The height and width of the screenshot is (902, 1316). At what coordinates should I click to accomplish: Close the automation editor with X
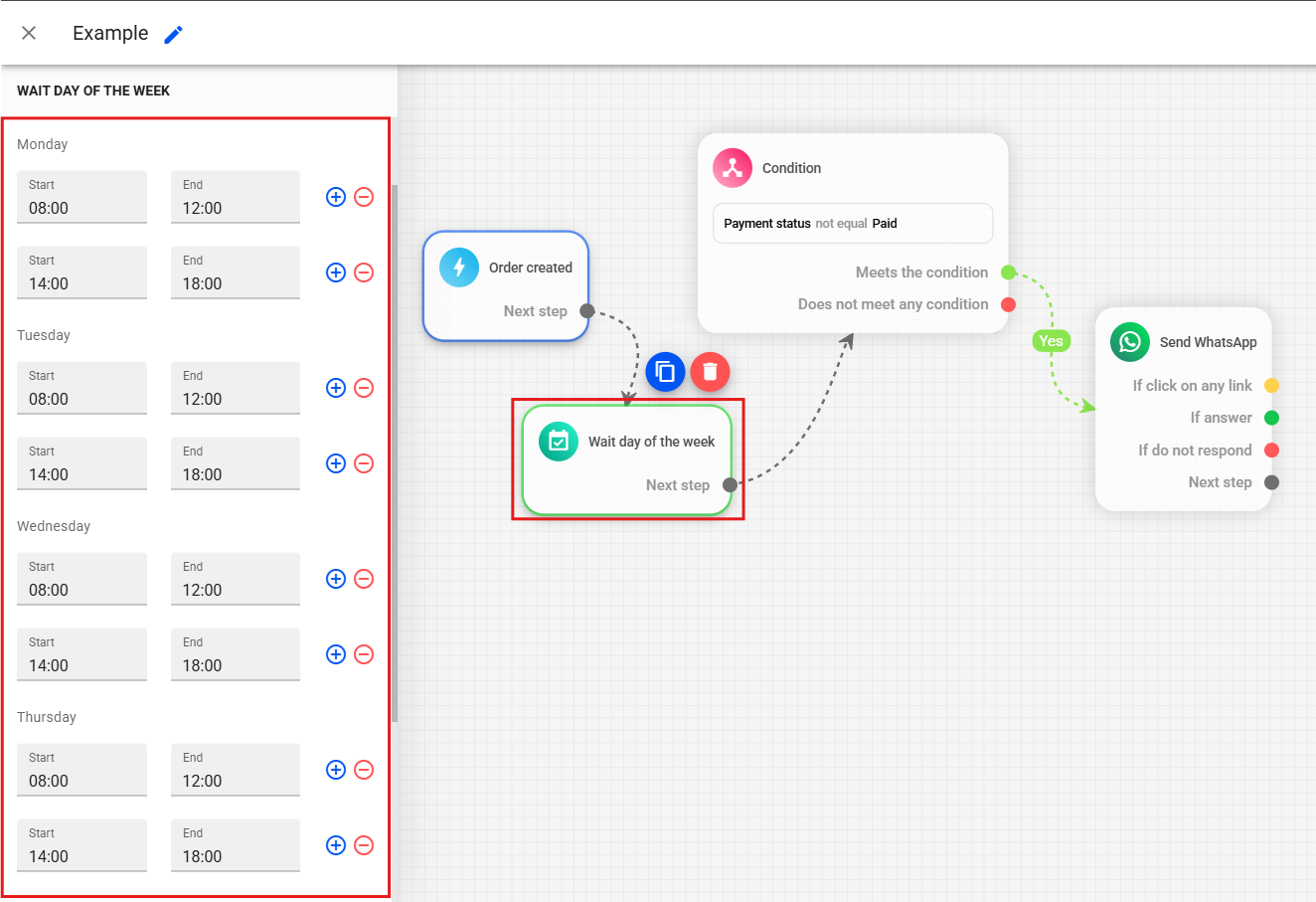[29, 33]
